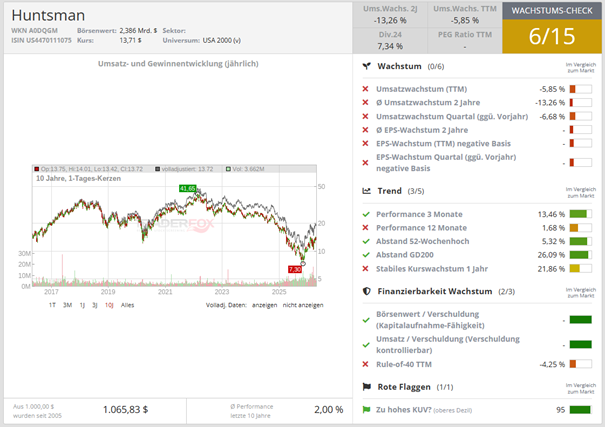
Task: Click the Wachstum sprout icon
Action: tap(366, 66)
